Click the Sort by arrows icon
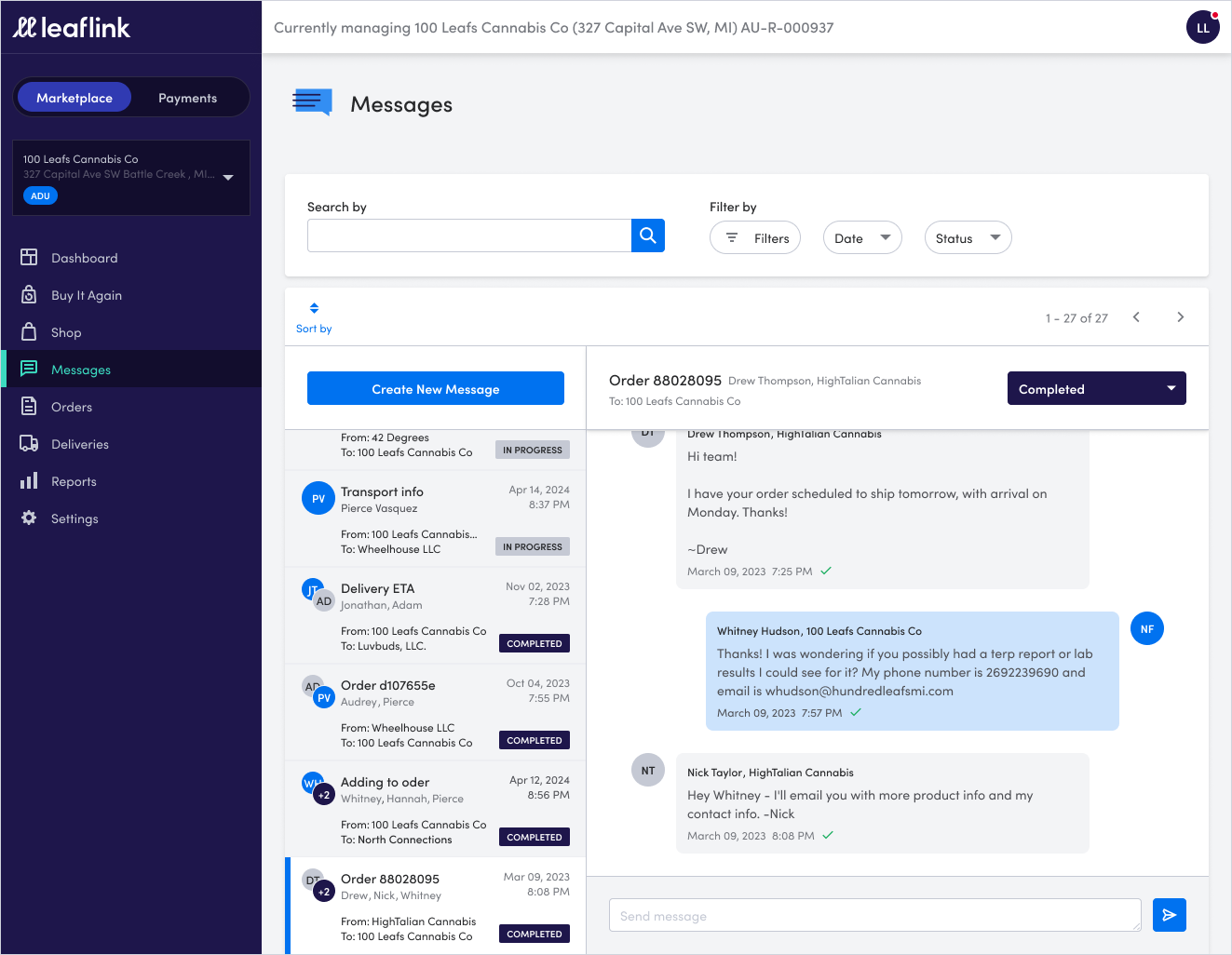This screenshot has width=1232, height=955. [x=314, y=308]
